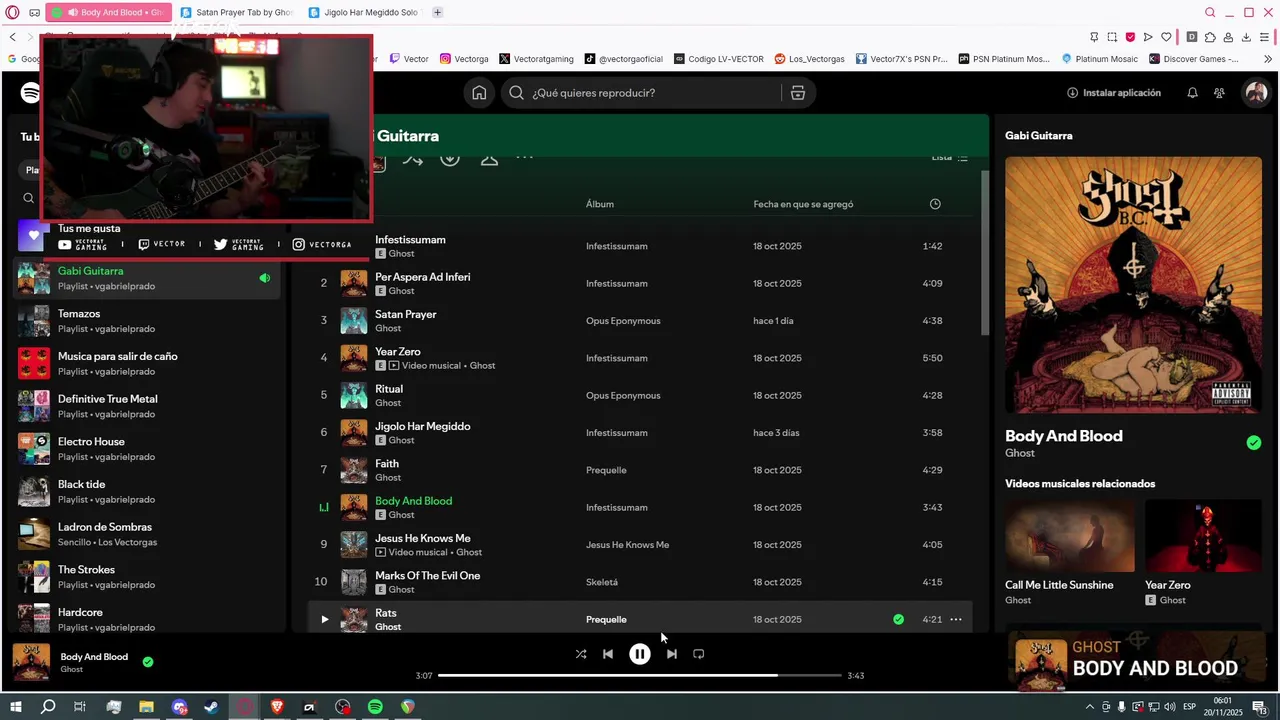1280x720 pixels.
Task: Mute the Body And Blood tab via its speaker icon
Action: pos(72,12)
